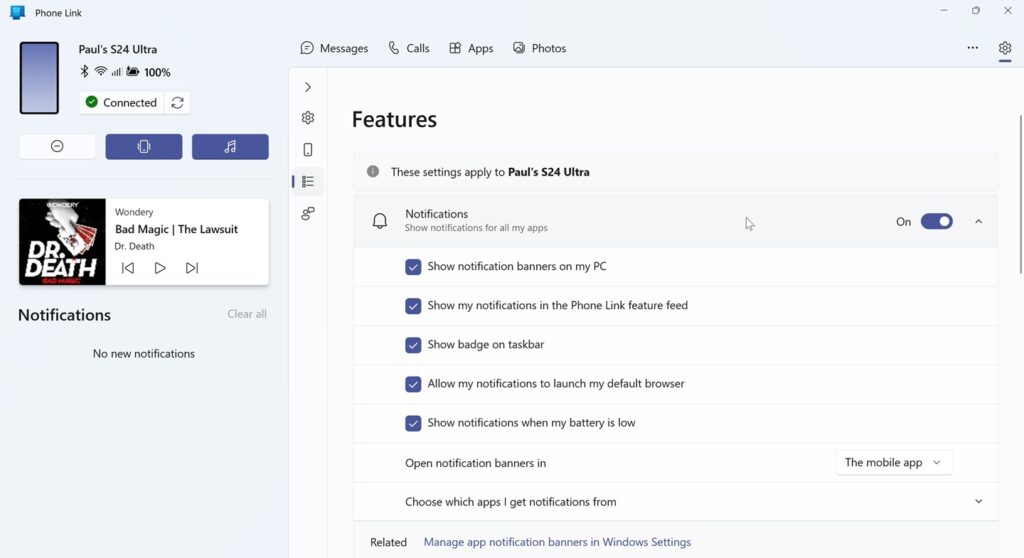Open the cross-device icon in the sidebar
Screen dimensions: 1024x558
click(x=308, y=214)
